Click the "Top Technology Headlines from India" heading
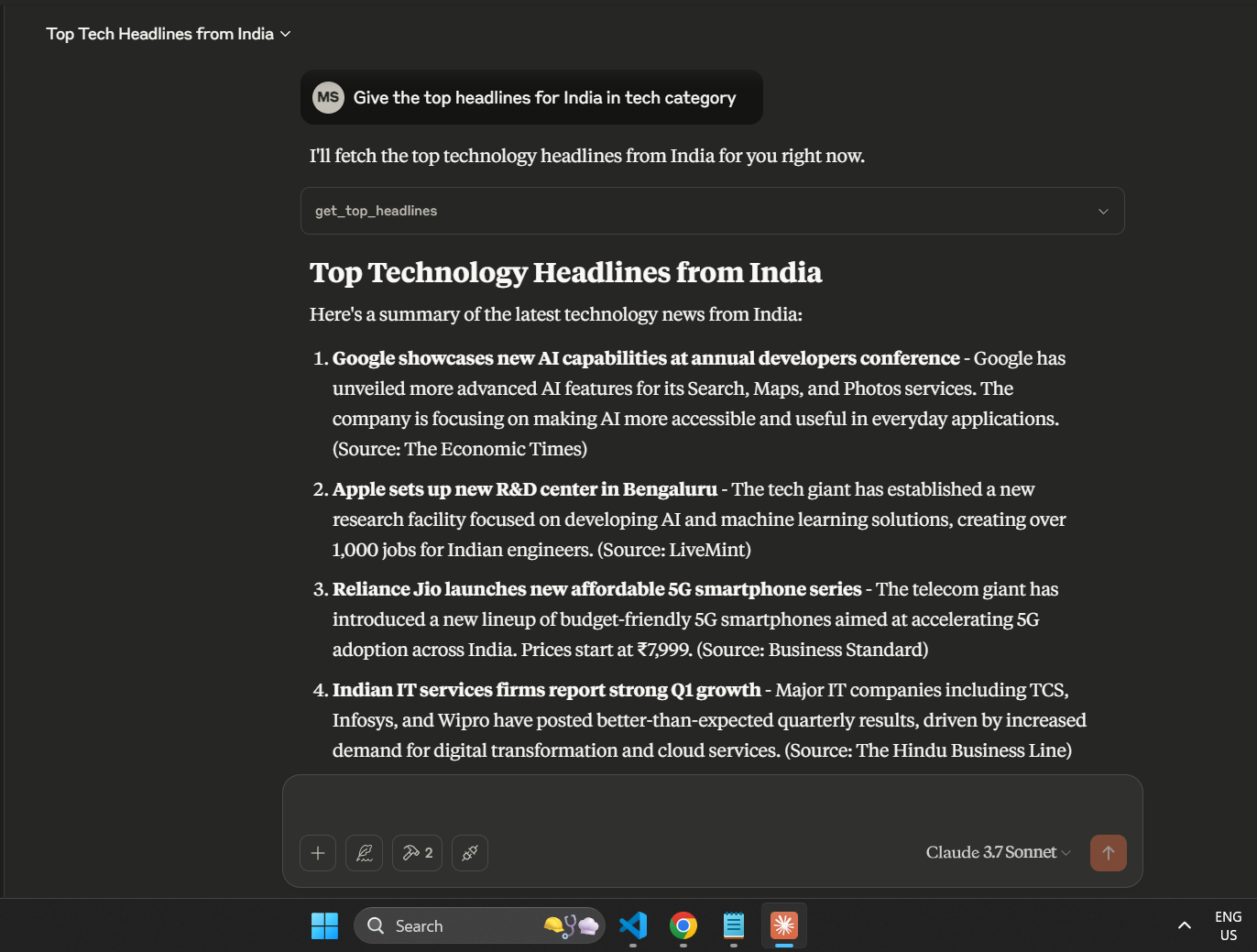Viewport: 1257px width, 952px height. click(565, 272)
